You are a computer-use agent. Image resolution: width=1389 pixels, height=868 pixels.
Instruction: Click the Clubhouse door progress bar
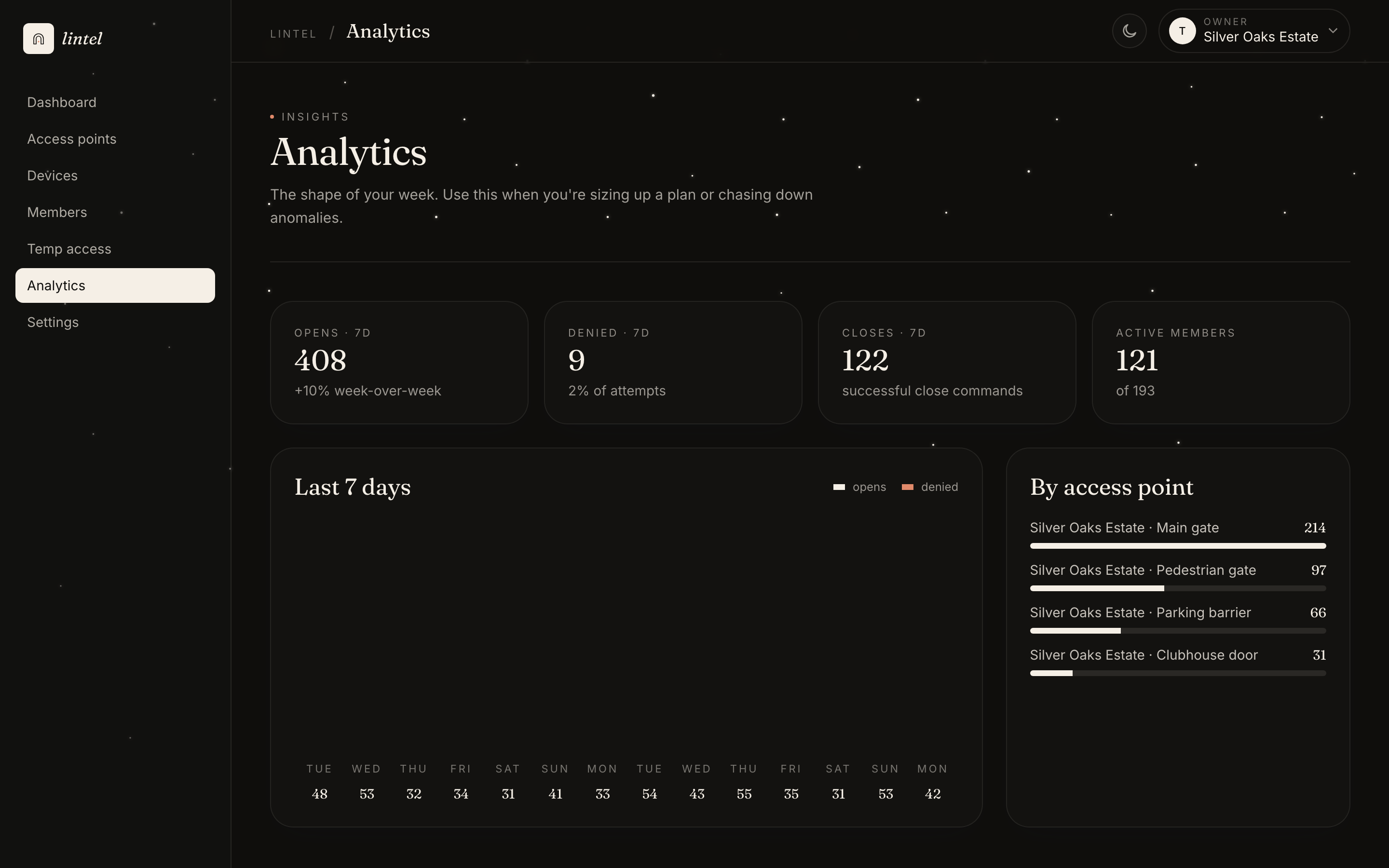coord(1178,673)
